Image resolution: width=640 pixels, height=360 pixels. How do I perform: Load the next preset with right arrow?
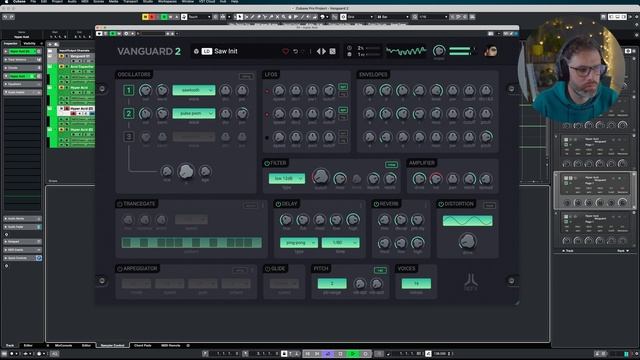324,51
